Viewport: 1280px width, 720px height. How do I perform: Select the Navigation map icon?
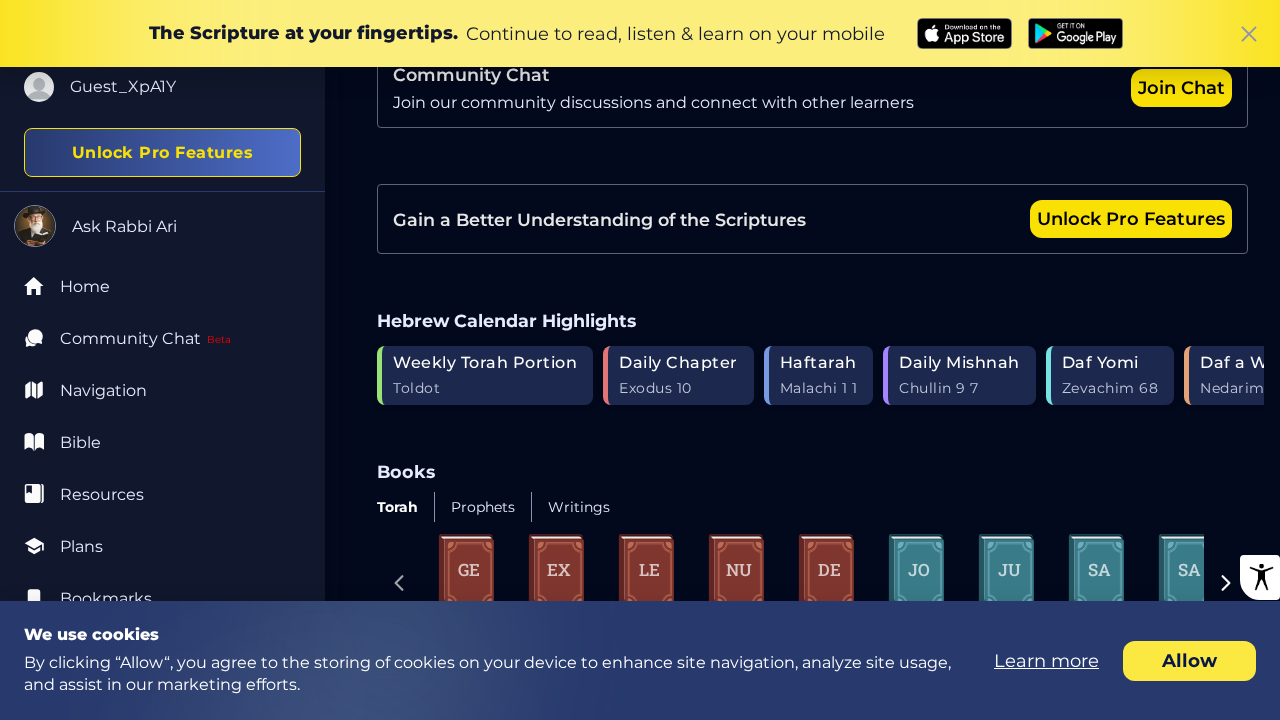point(34,391)
